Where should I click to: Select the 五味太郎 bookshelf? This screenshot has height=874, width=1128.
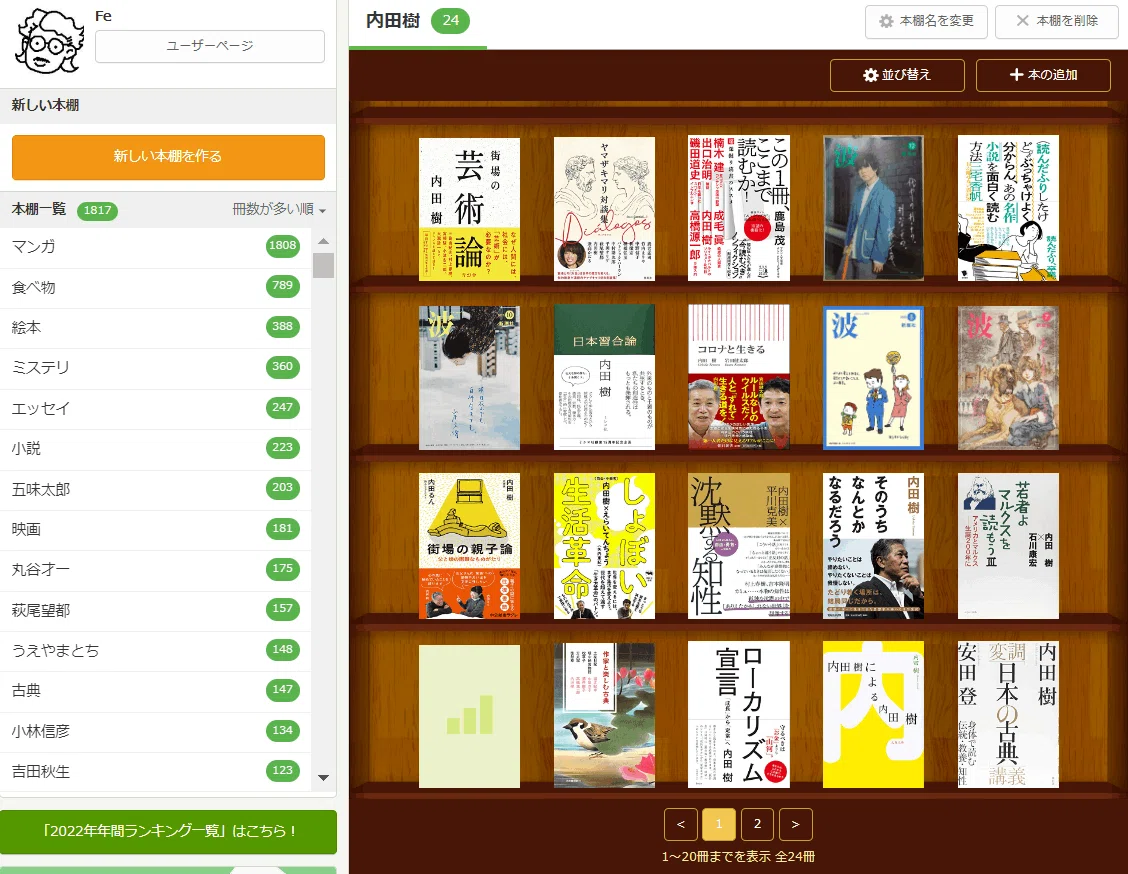tap(155, 489)
